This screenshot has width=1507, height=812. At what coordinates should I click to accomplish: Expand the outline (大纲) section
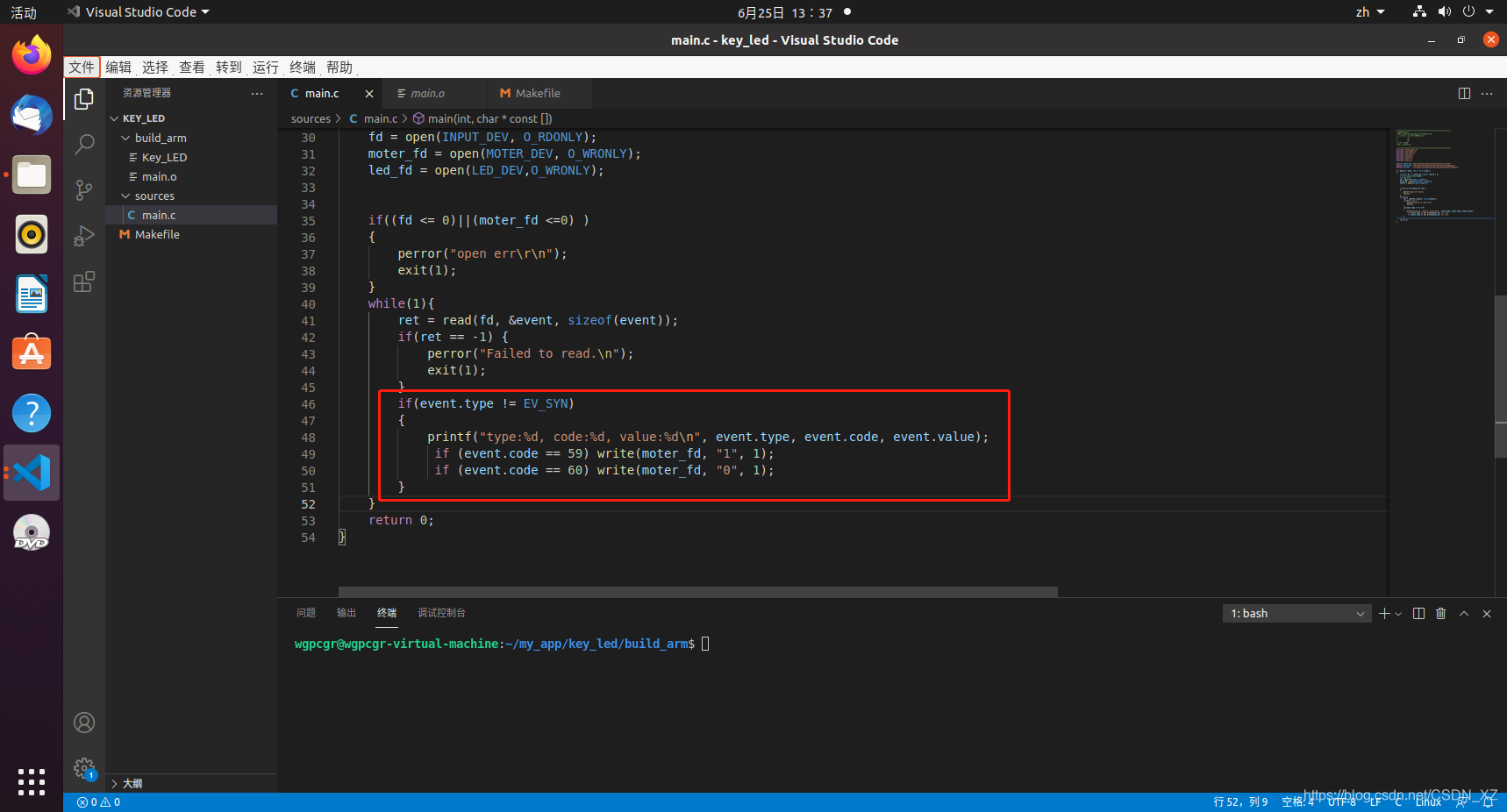coord(191,783)
